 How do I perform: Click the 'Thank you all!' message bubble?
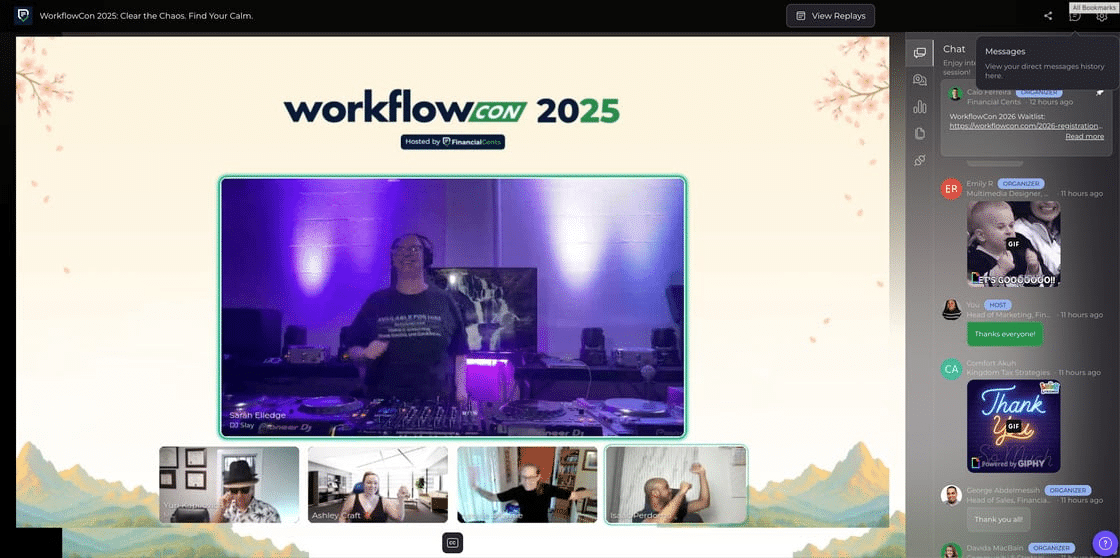coord(999,519)
